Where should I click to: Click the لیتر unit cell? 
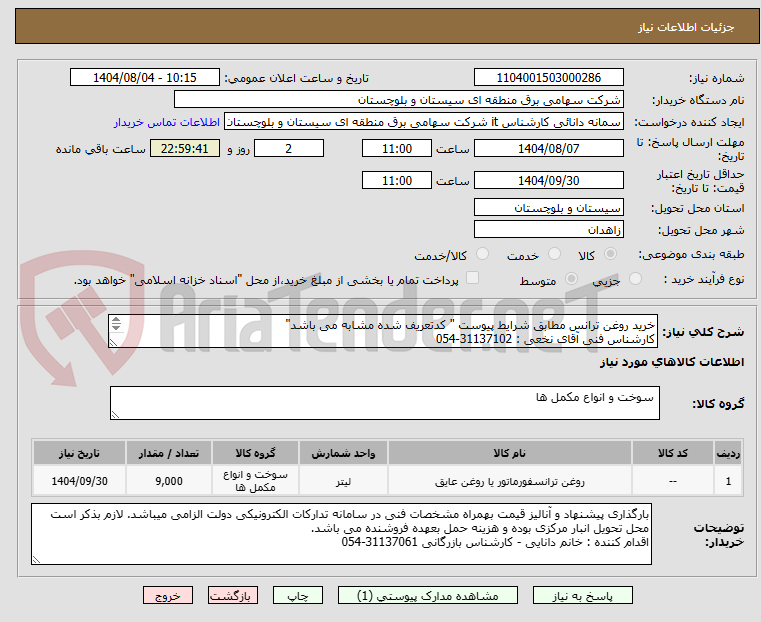[x=343, y=481]
